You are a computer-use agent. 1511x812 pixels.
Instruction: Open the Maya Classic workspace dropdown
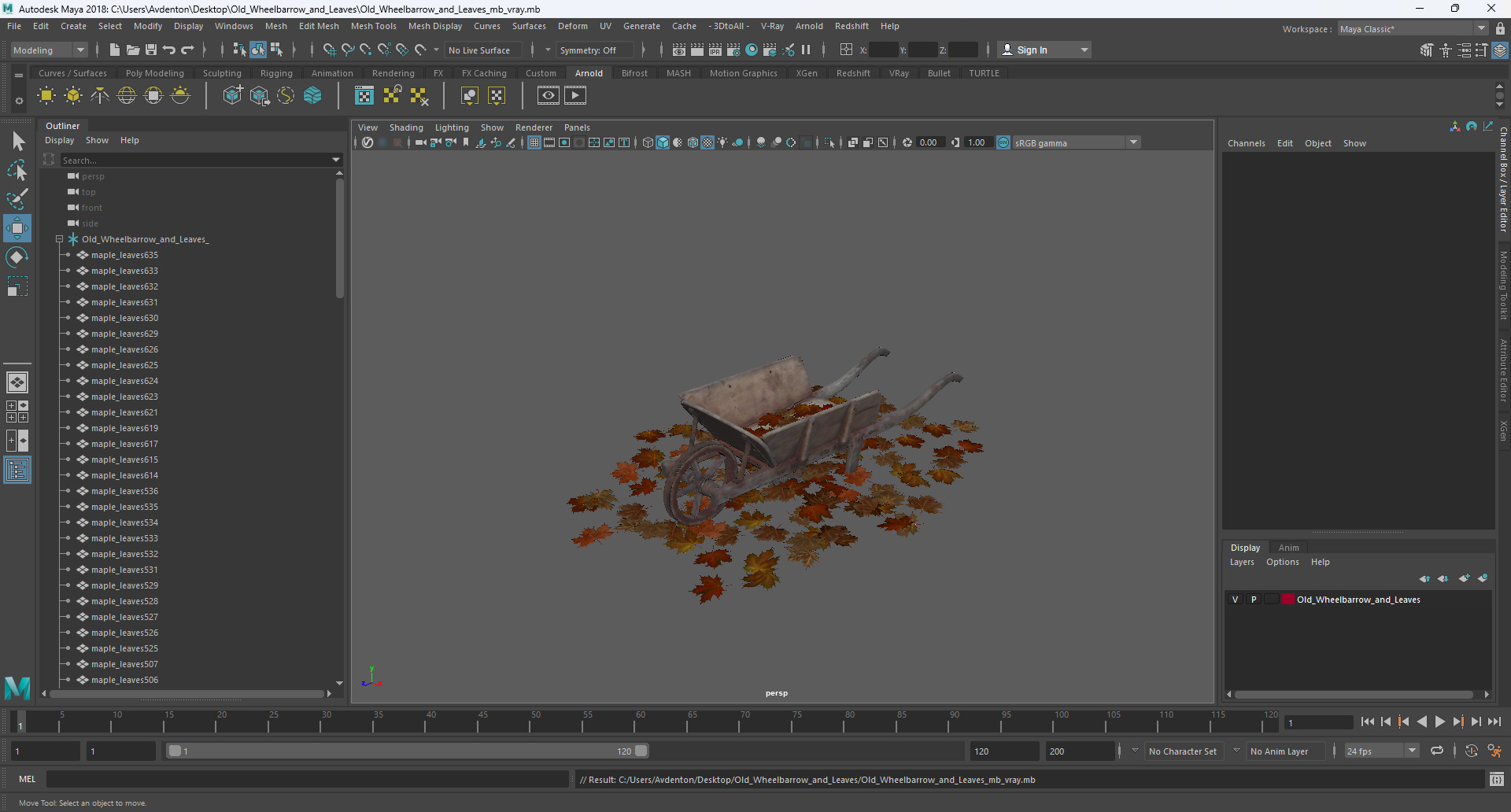(1413, 29)
